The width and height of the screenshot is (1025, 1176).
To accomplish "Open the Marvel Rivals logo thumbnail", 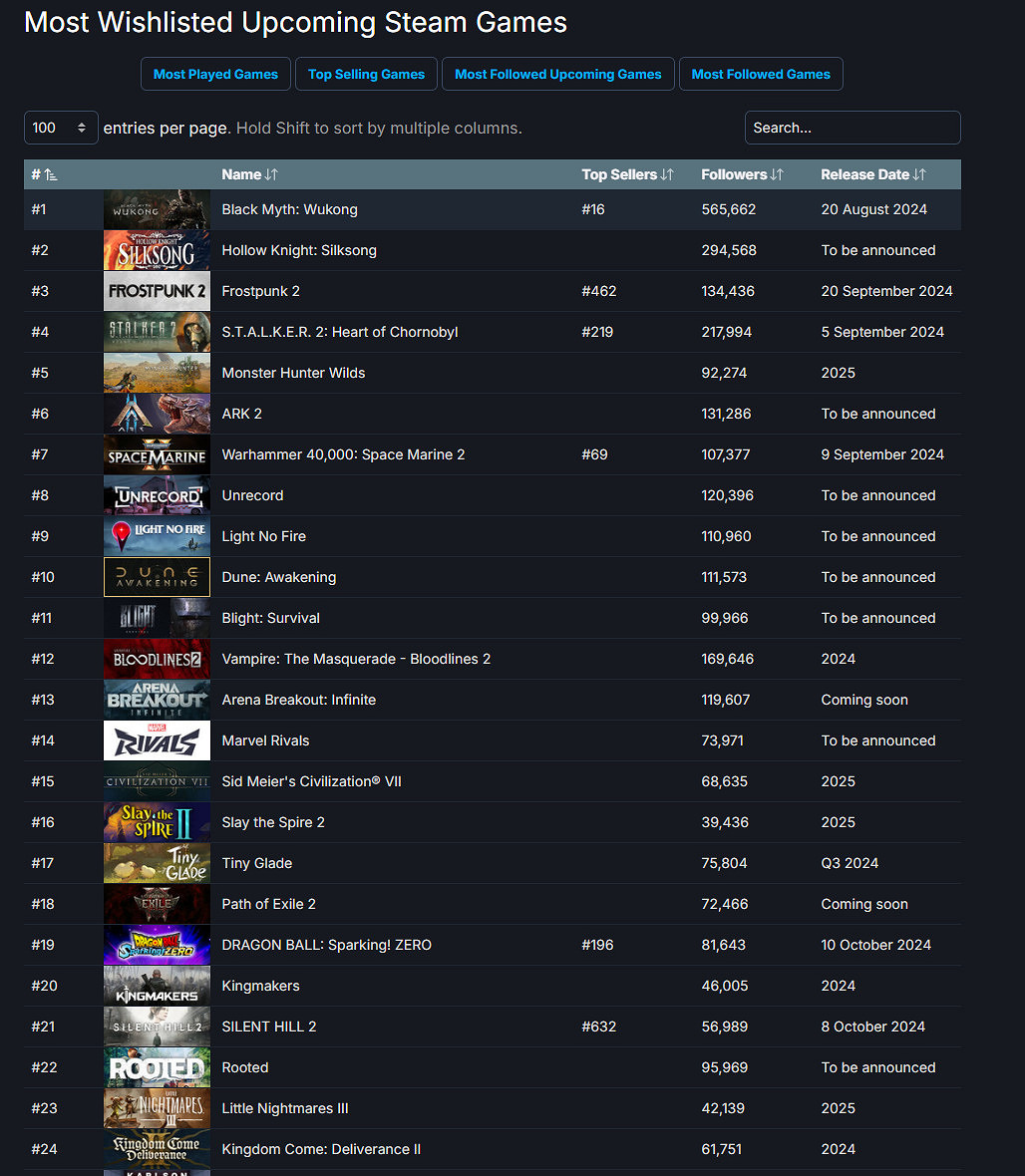I will coord(157,740).
